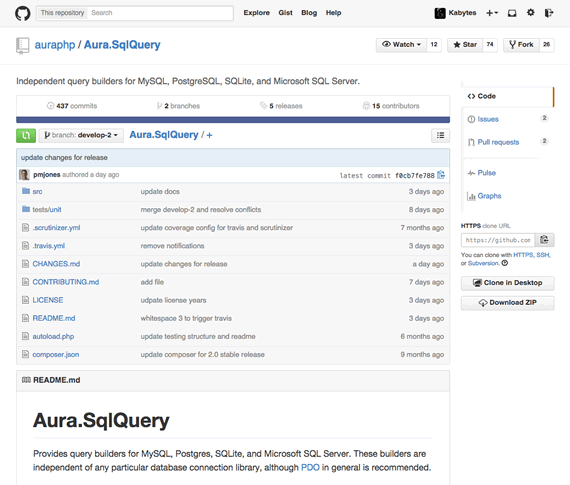Open the branch develop-2 selector
The height and width of the screenshot is (485, 570).
point(81,135)
